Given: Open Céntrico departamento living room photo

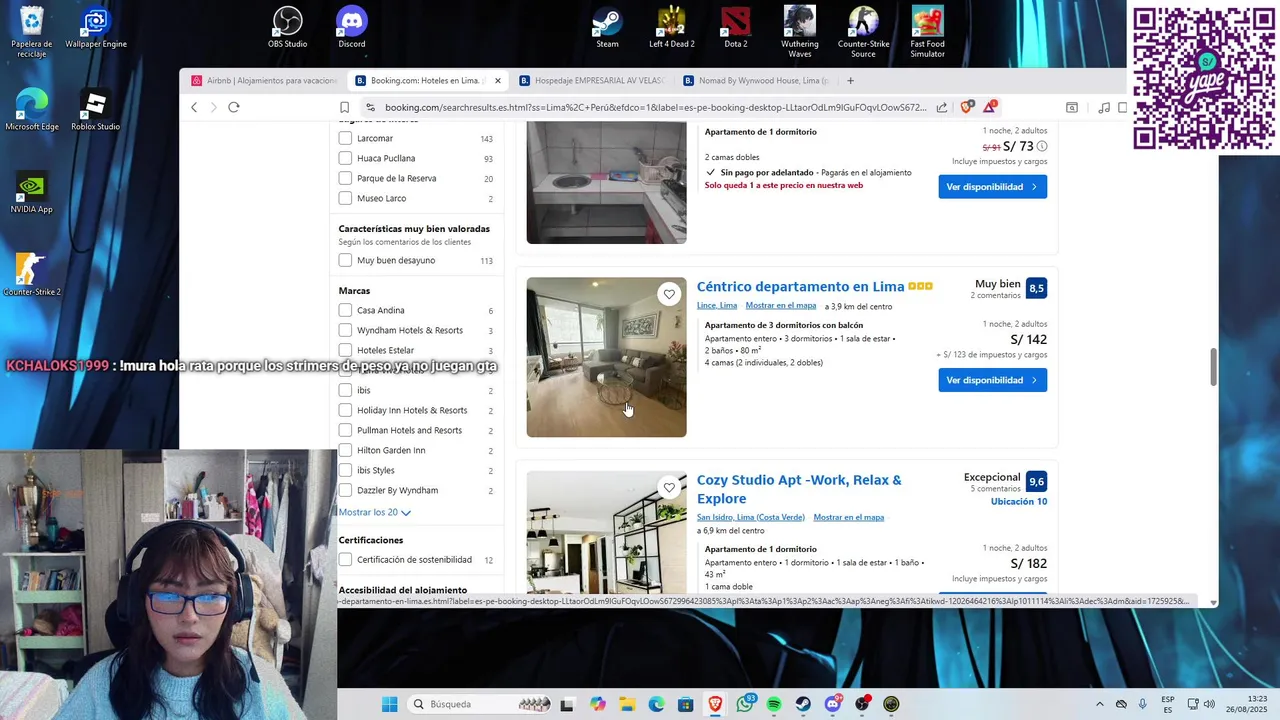Looking at the screenshot, I should [x=607, y=357].
